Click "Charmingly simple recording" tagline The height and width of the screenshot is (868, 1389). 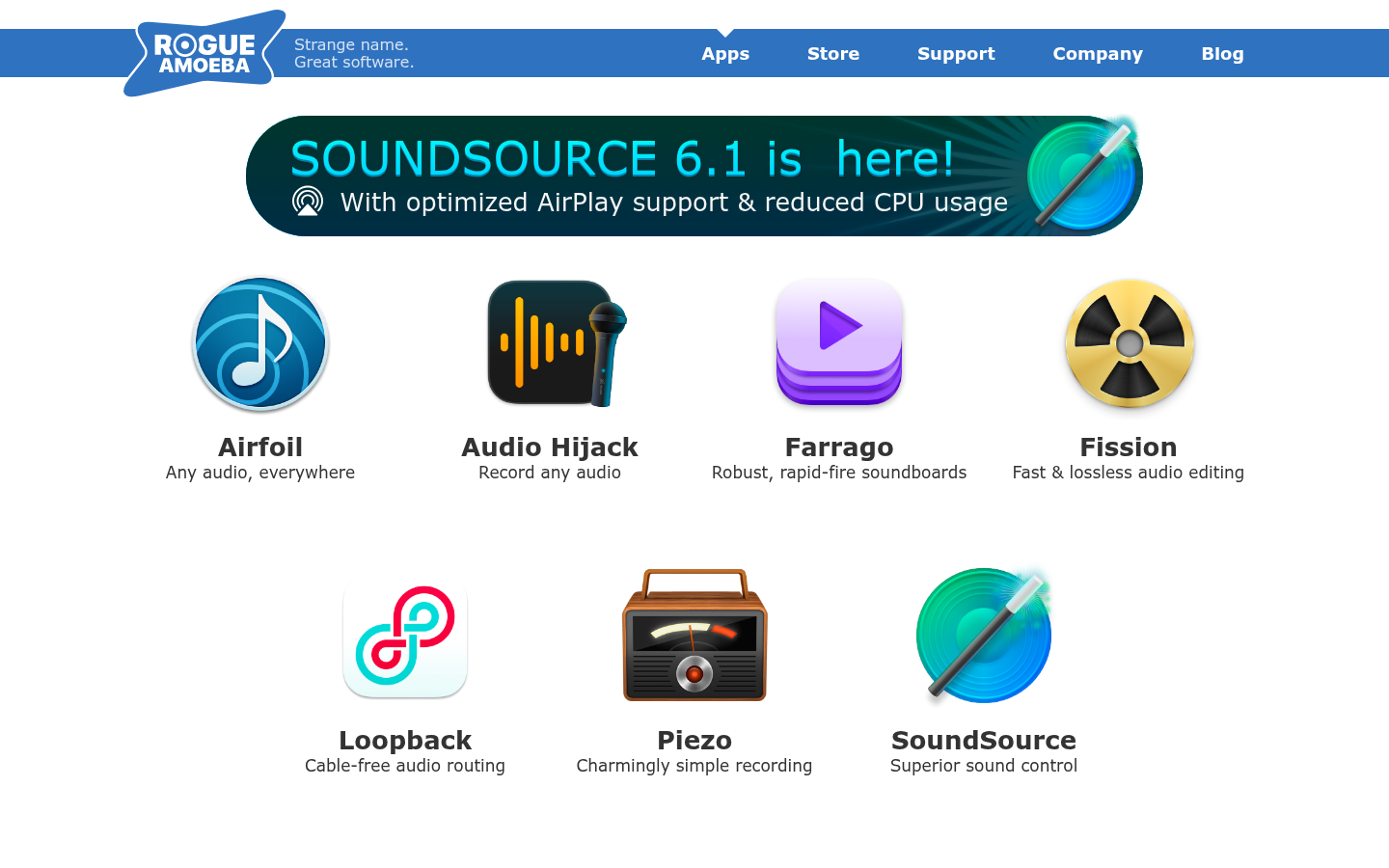click(x=694, y=766)
